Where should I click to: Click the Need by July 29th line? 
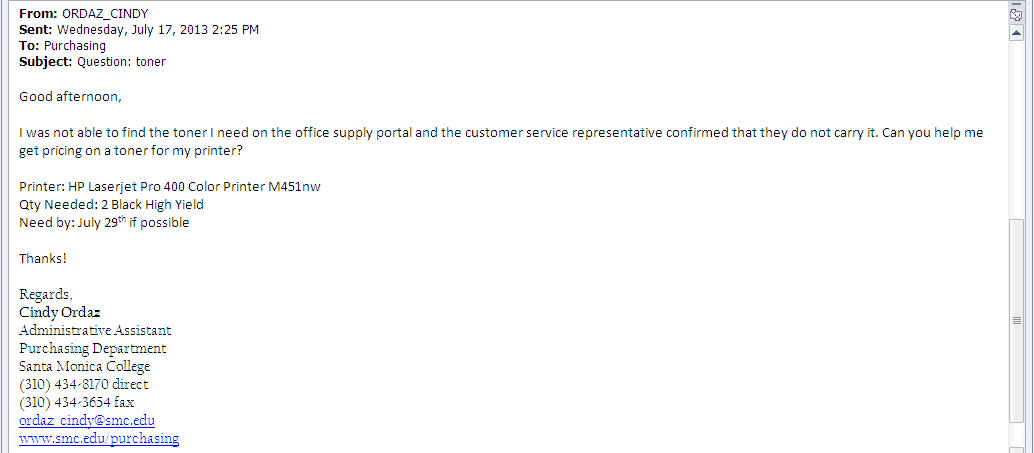(x=104, y=222)
